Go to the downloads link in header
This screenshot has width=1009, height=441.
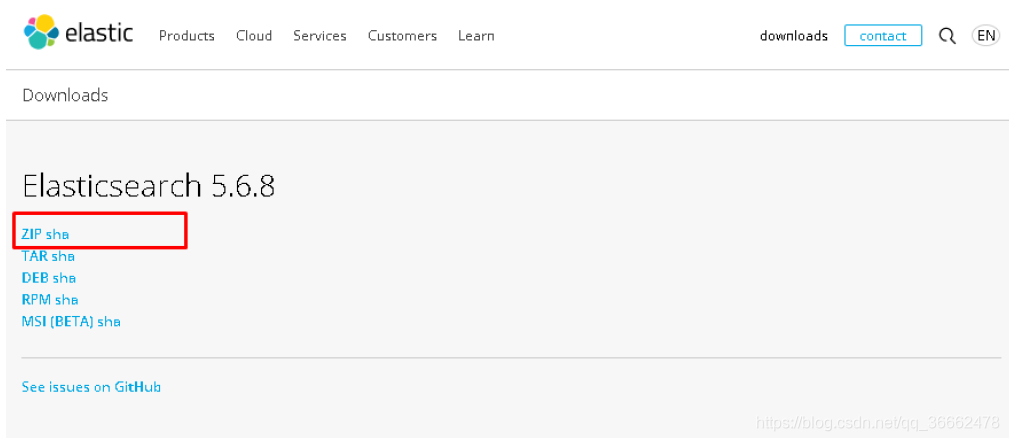pyautogui.click(x=794, y=36)
